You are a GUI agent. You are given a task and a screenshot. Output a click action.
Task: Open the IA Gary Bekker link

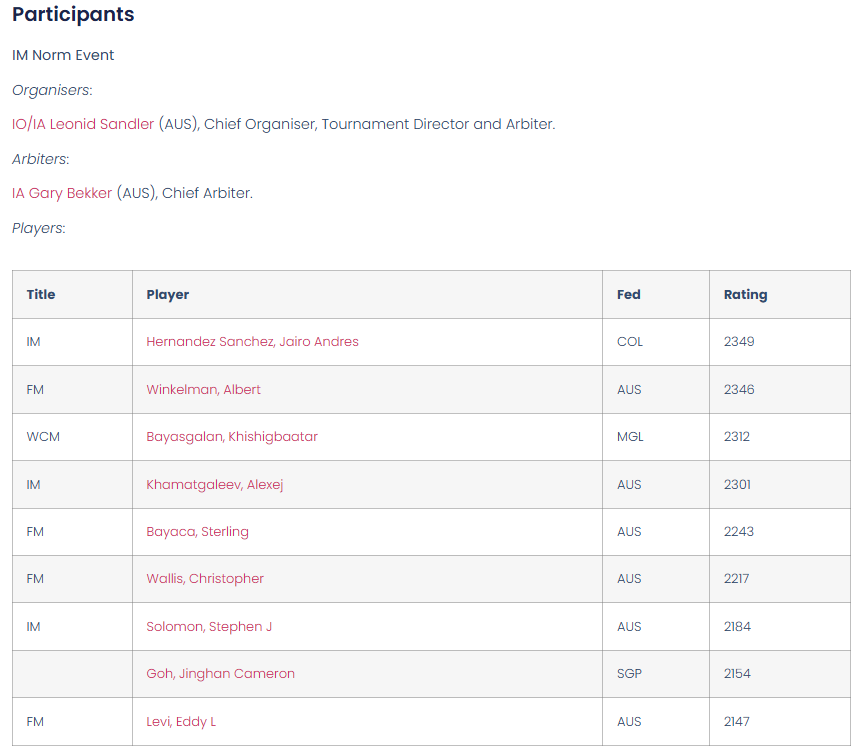click(62, 193)
